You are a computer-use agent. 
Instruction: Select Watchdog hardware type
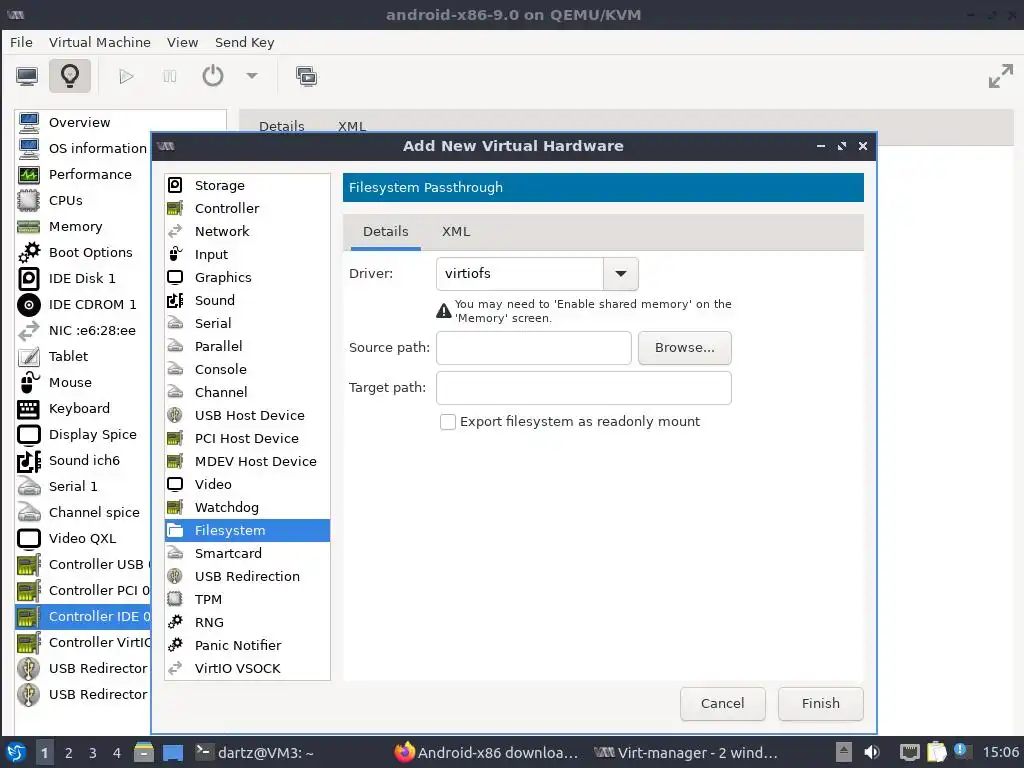tap(248, 507)
